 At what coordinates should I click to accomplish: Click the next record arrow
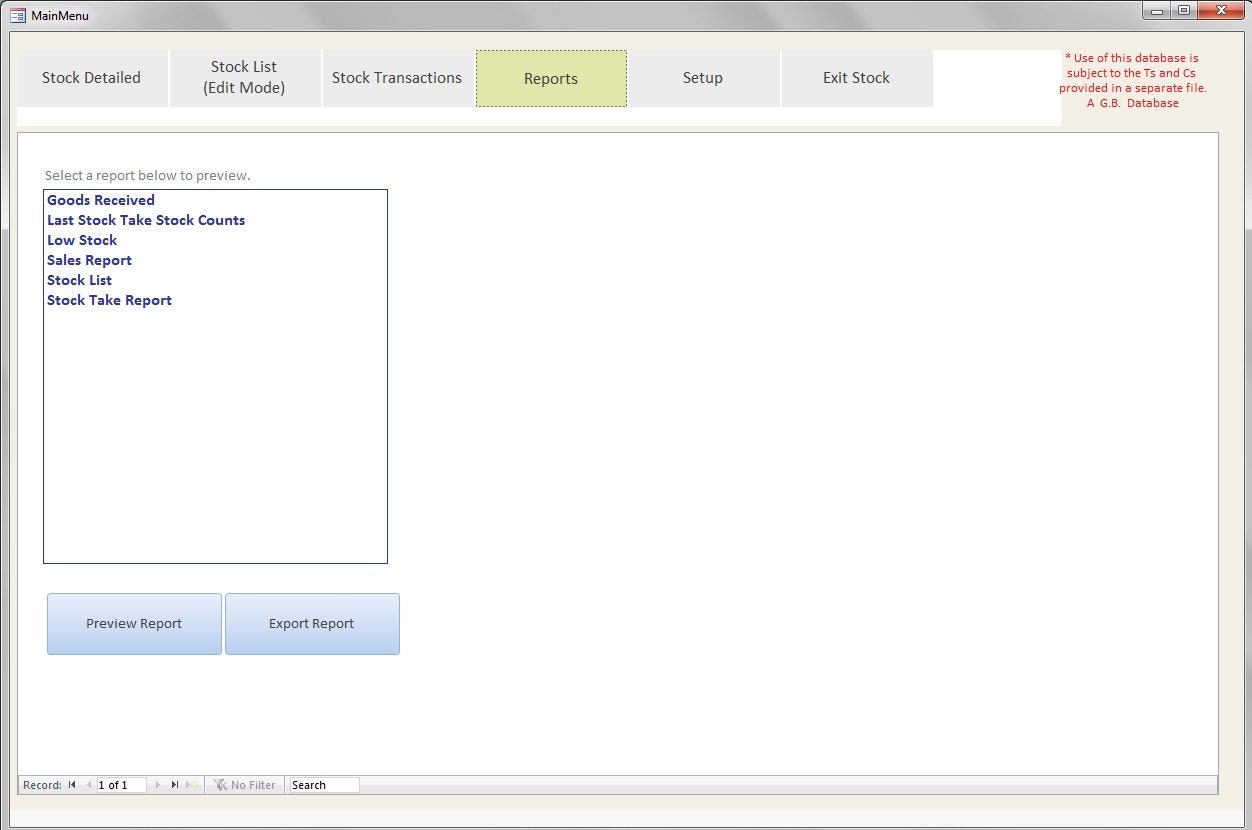coord(157,784)
